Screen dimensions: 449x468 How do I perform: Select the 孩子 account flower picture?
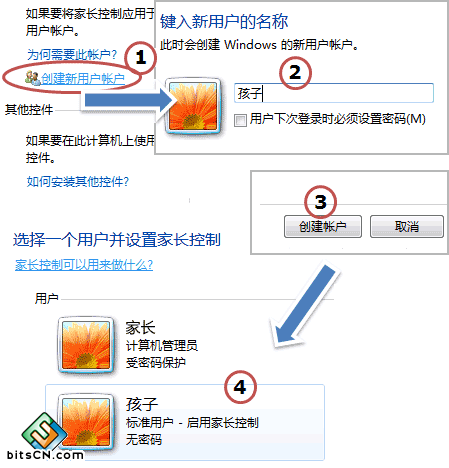click(87, 421)
